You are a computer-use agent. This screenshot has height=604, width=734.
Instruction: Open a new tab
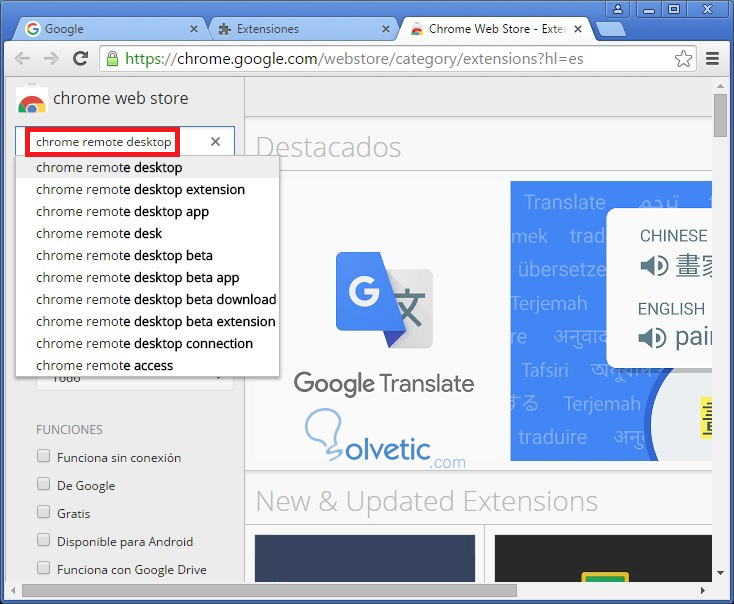(611, 29)
